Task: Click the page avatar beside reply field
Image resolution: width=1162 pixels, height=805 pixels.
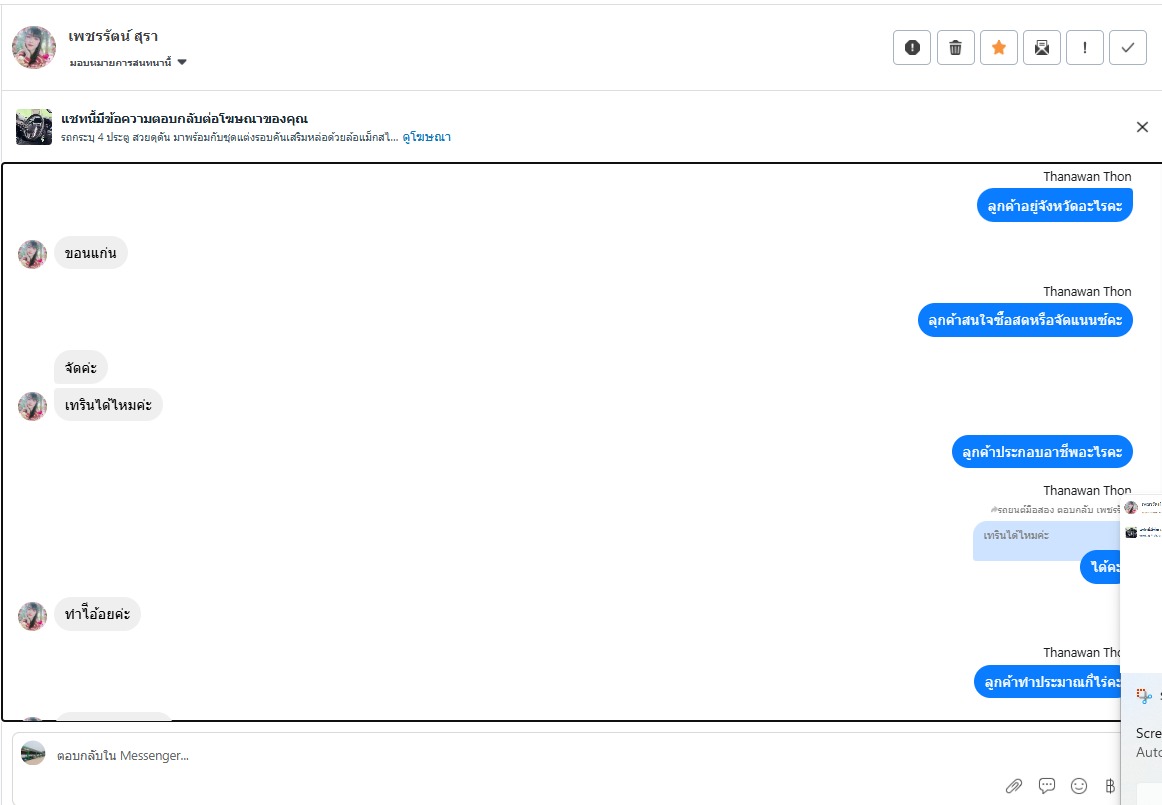Action: coord(33,752)
